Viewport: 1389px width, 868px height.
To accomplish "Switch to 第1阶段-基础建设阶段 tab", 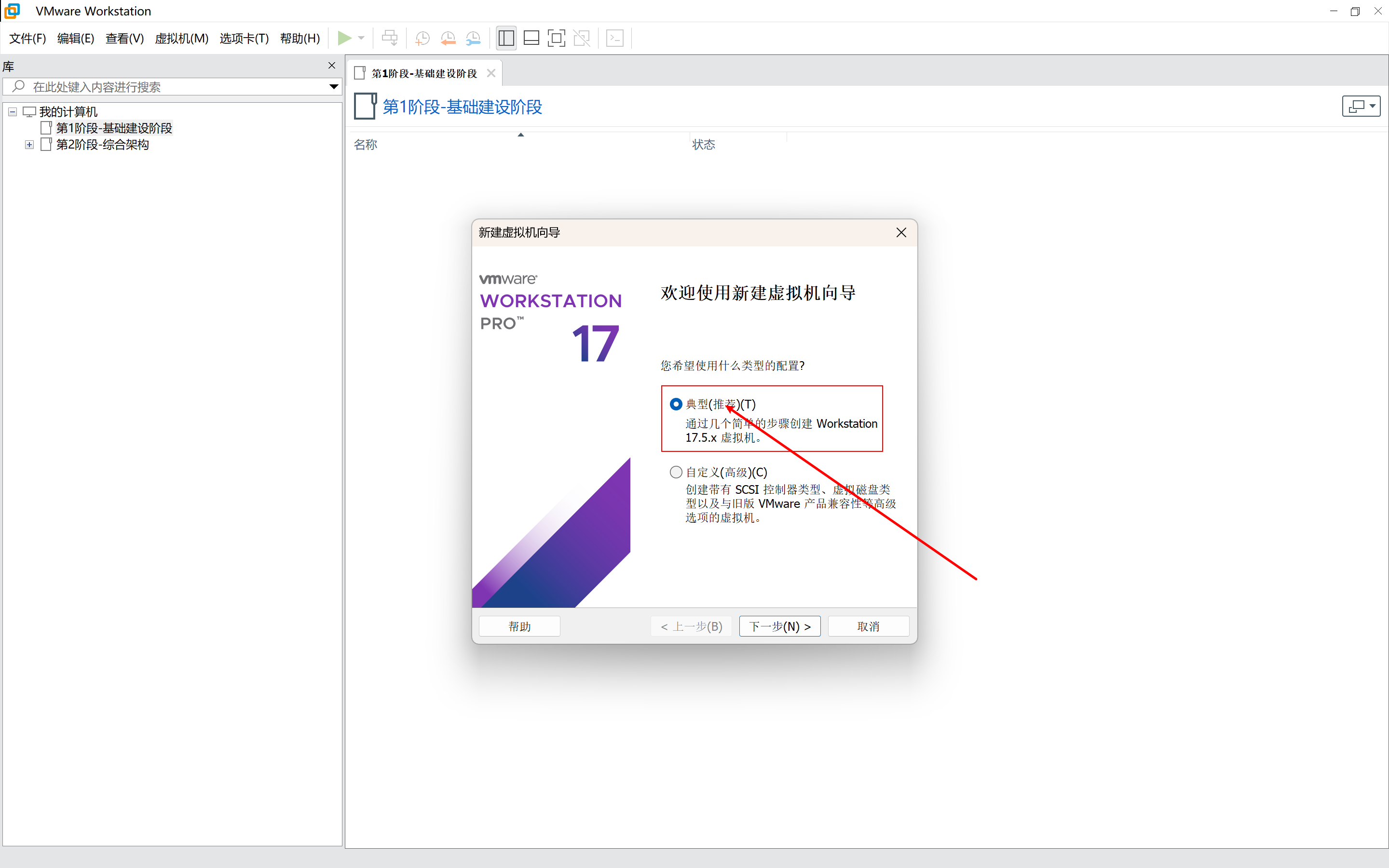I will point(423,73).
